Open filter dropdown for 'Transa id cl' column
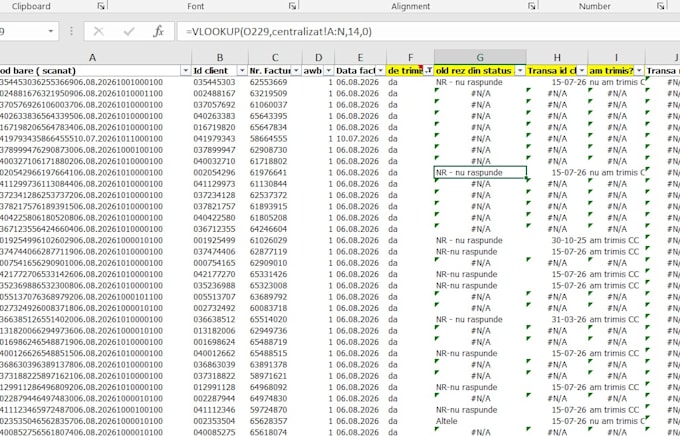The image size is (680, 436). coord(582,71)
